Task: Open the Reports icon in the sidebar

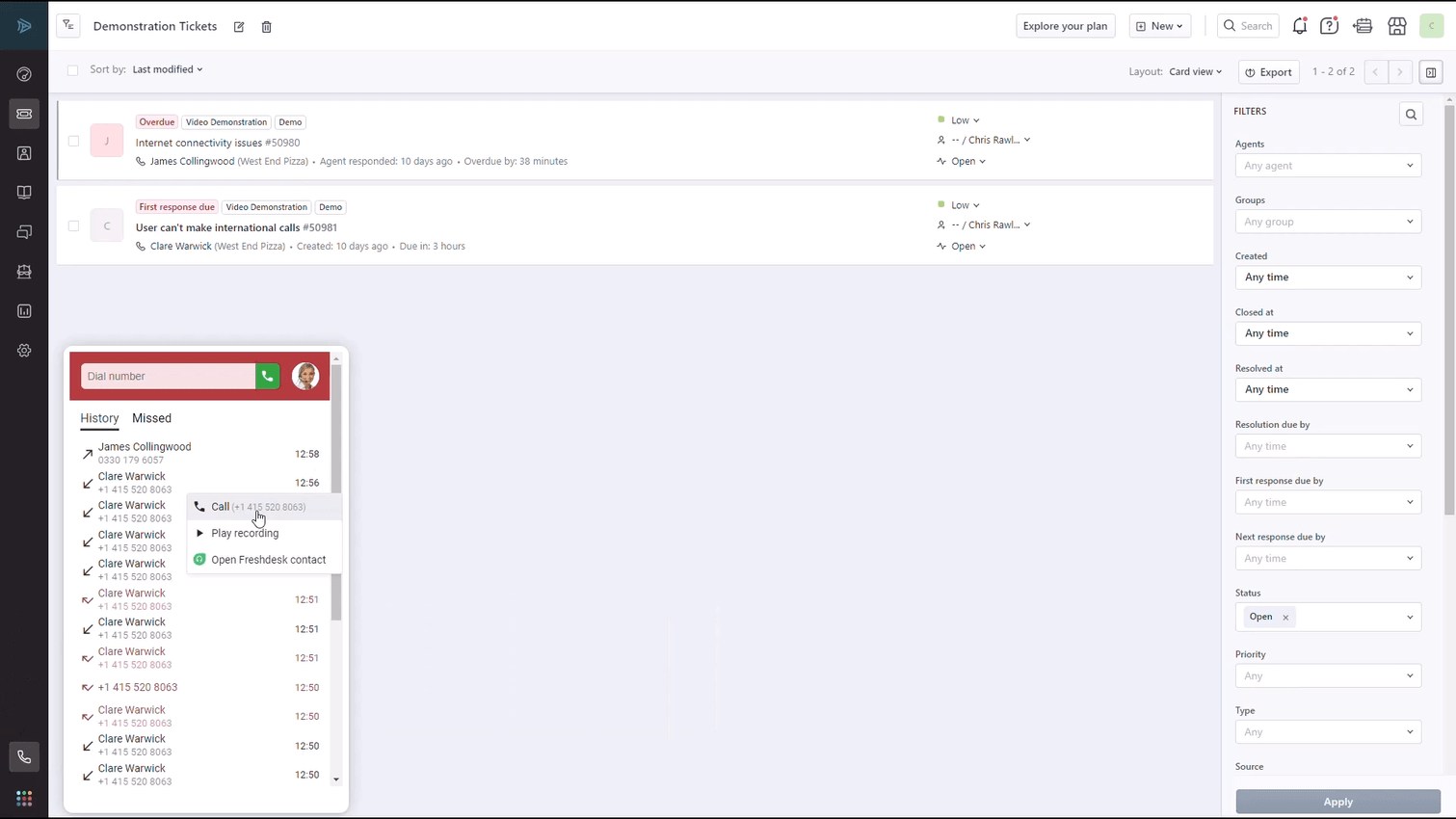Action: click(x=24, y=311)
